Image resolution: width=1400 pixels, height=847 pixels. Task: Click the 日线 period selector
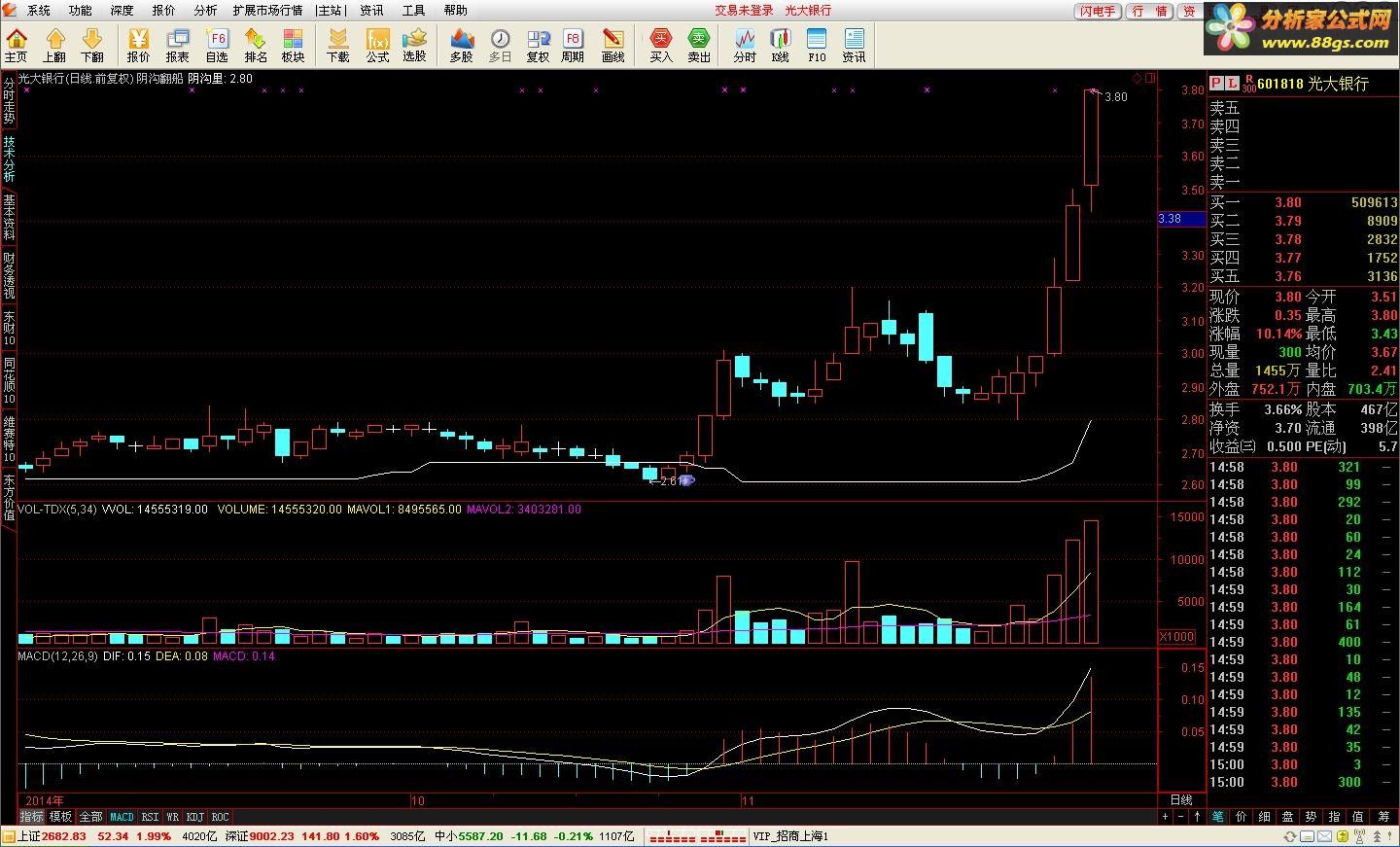click(1181, 800)
